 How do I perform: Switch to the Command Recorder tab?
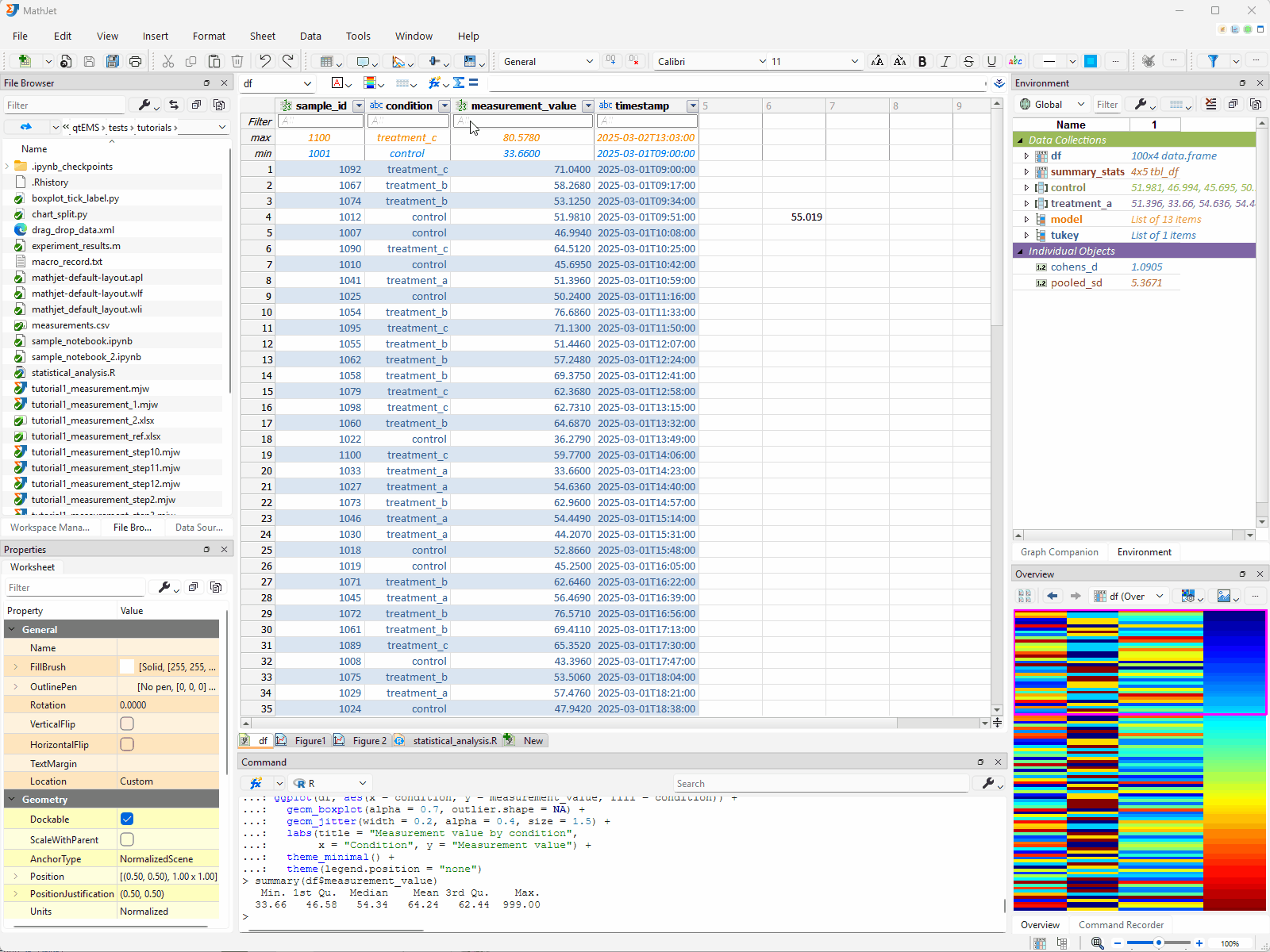[1121, 925]
